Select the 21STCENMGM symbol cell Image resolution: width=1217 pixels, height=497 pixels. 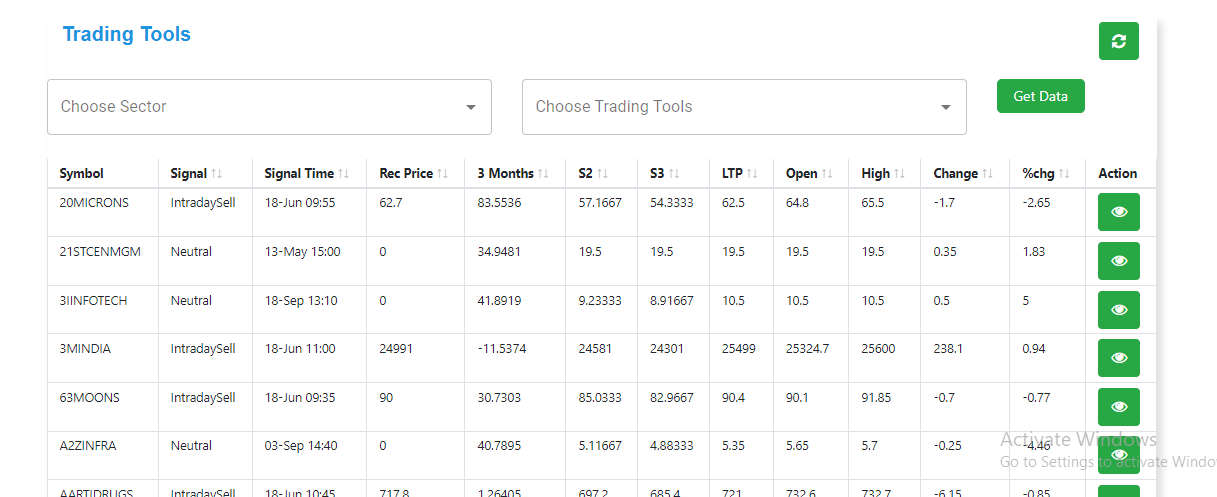[100, 252]
